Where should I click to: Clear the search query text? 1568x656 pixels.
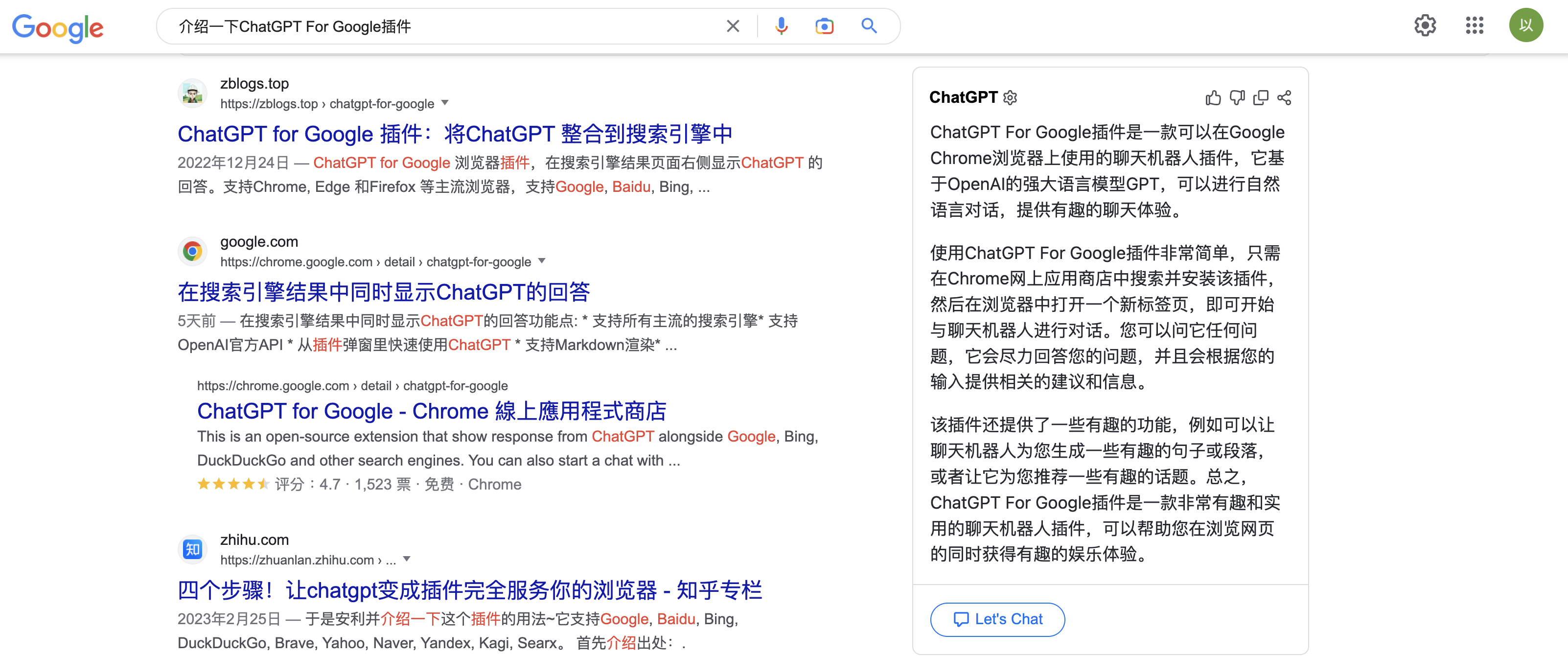coord(733,26)
